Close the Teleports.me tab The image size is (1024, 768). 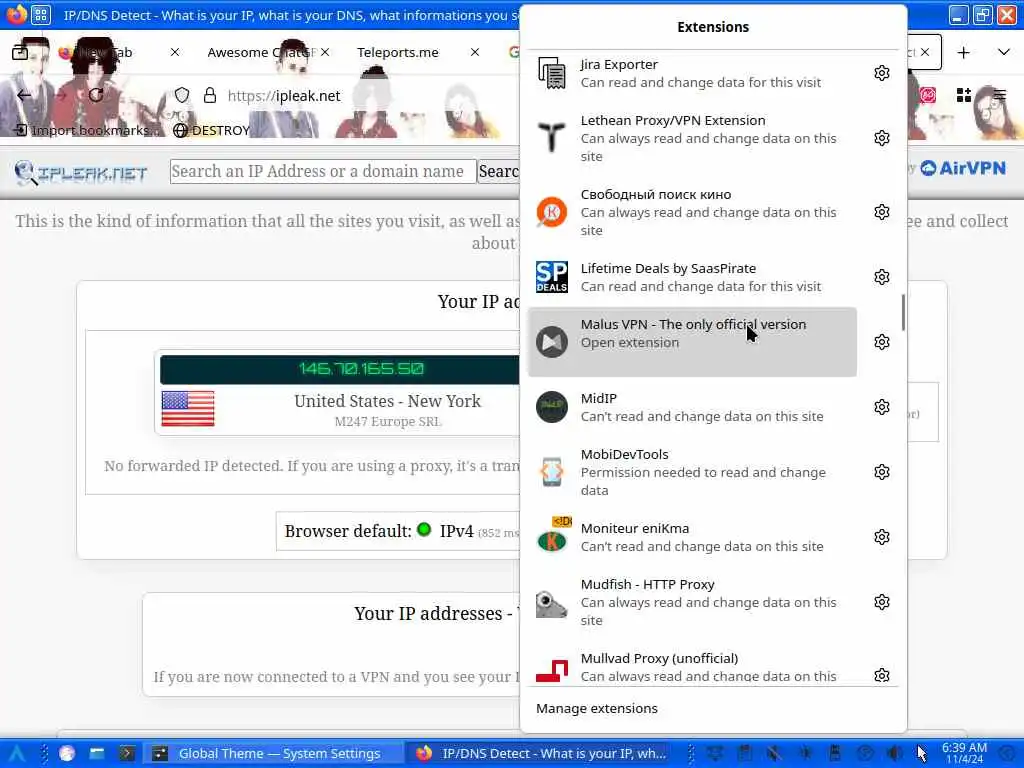pos(475,52)
